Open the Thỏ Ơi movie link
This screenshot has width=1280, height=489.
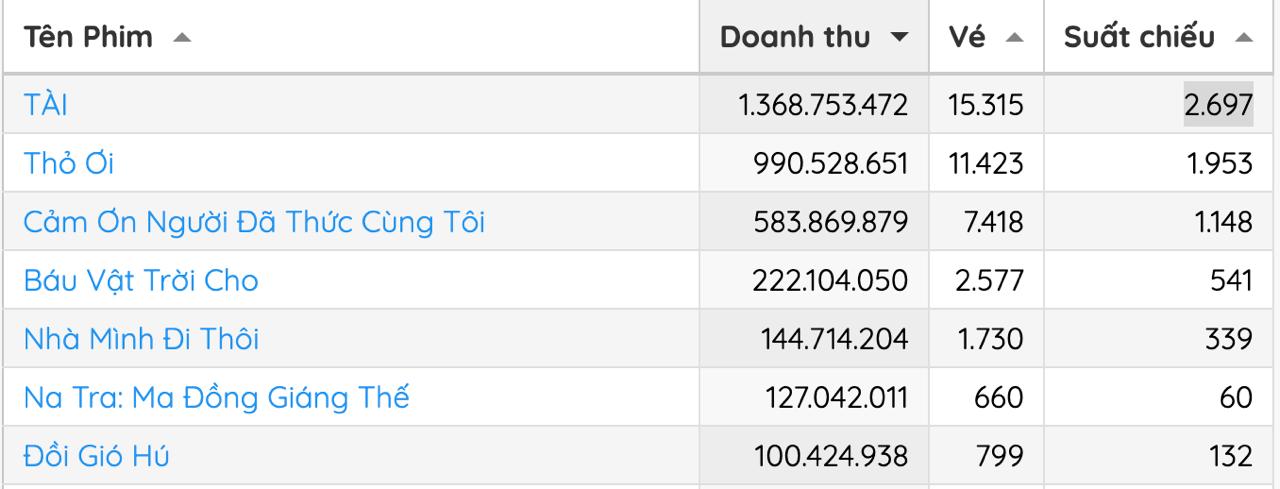69,163
